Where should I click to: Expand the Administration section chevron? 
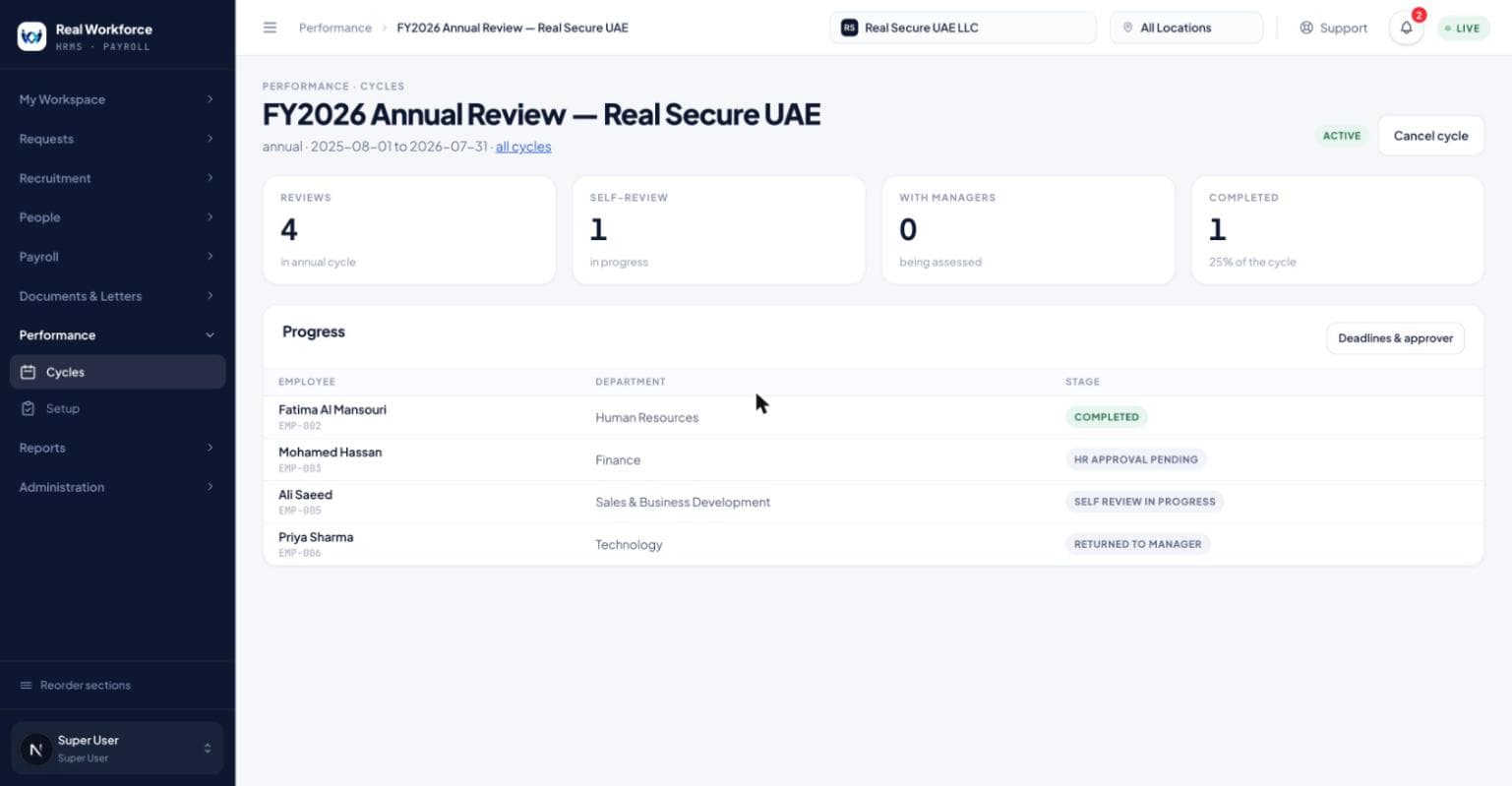(x=210, y=487)
